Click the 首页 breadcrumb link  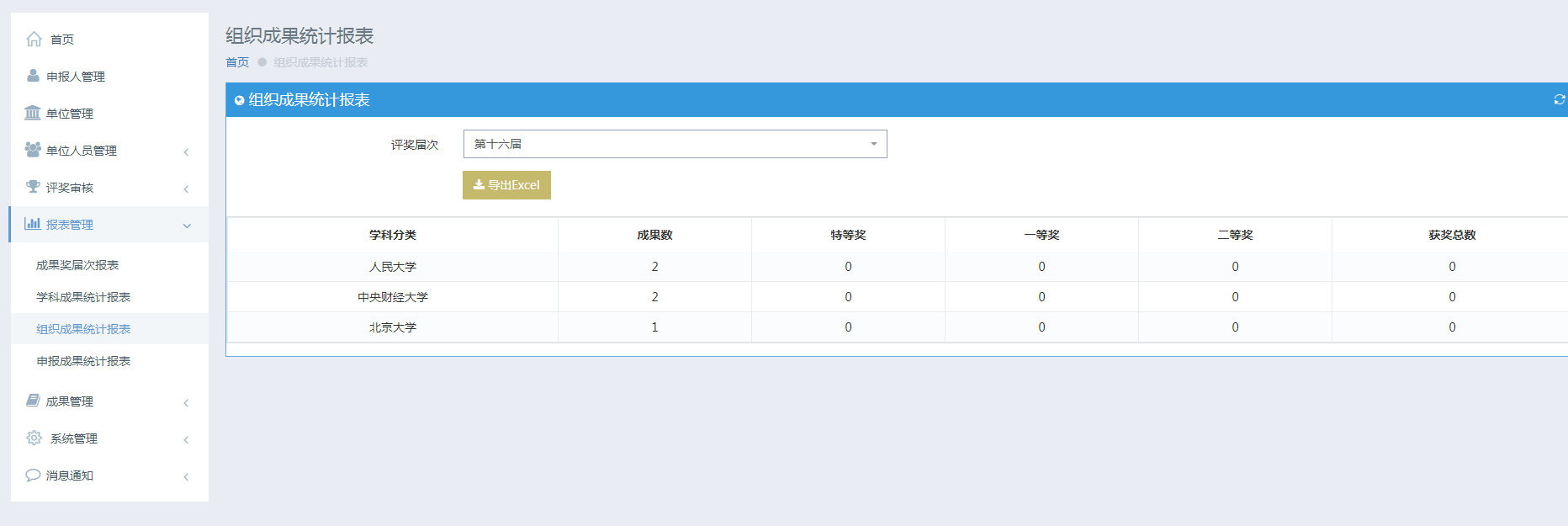click(x=237, y=62)
